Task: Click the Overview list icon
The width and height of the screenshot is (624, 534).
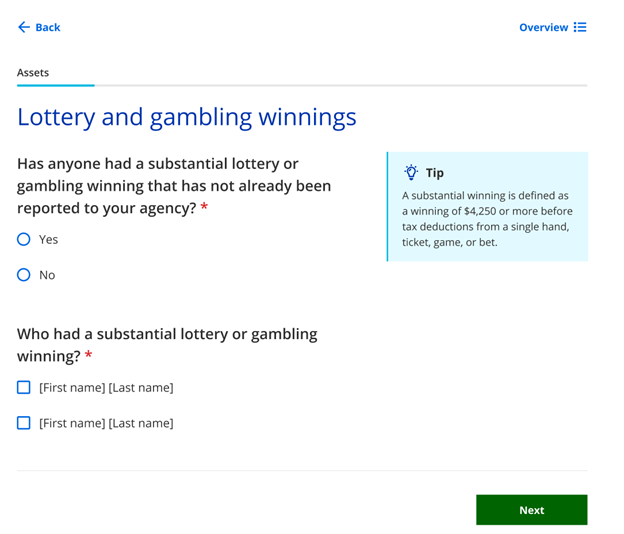Action: [580, 27]
